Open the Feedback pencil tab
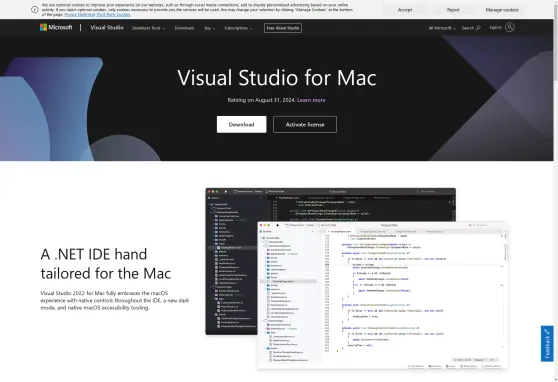Screen dimensions: 558x382 [x=547, y=344]
